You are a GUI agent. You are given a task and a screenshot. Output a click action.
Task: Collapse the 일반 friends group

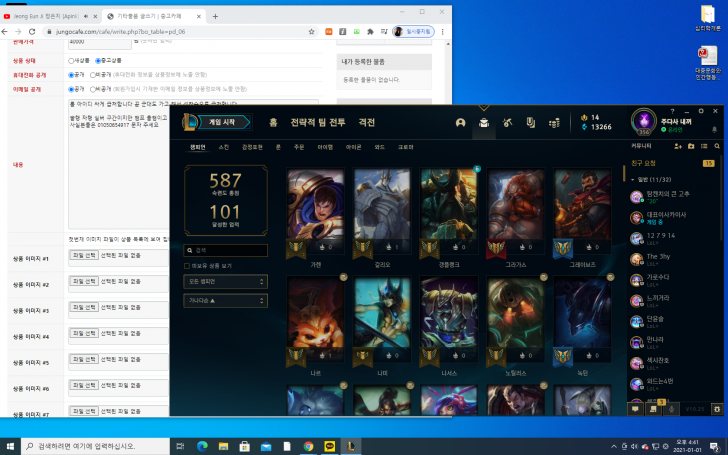(x=634, y=178)
